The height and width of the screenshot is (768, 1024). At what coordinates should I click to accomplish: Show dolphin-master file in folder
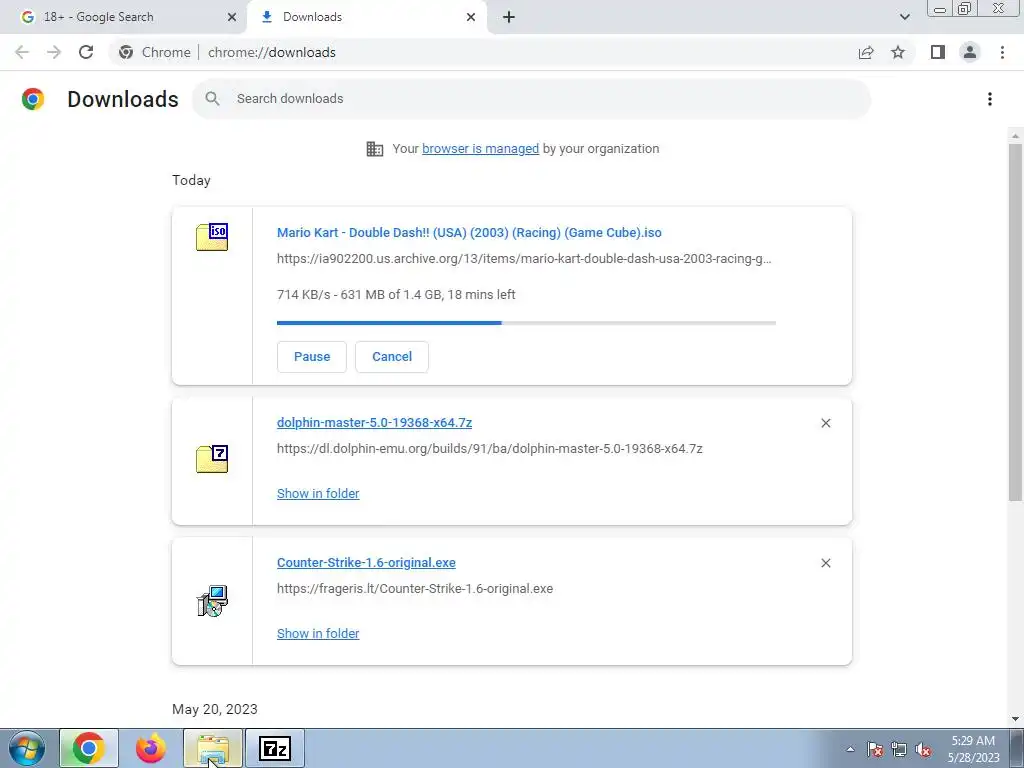(318, 494)
